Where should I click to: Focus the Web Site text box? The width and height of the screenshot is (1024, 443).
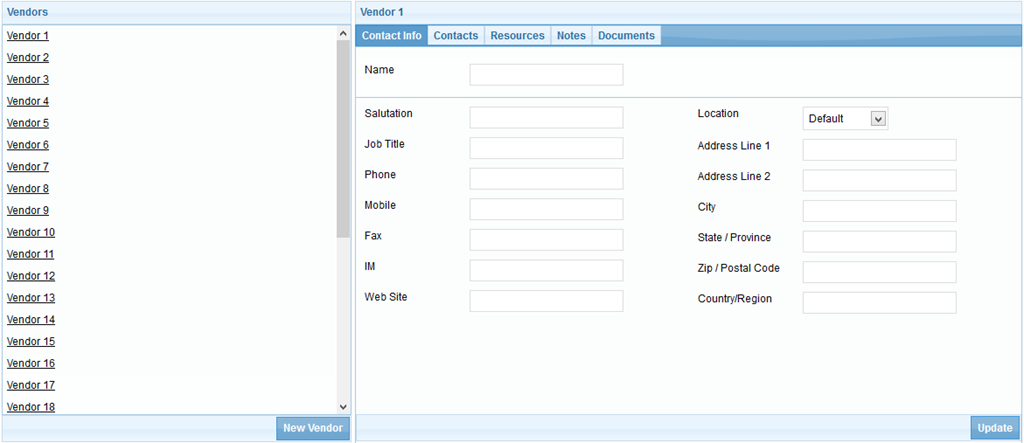[546, 301]
